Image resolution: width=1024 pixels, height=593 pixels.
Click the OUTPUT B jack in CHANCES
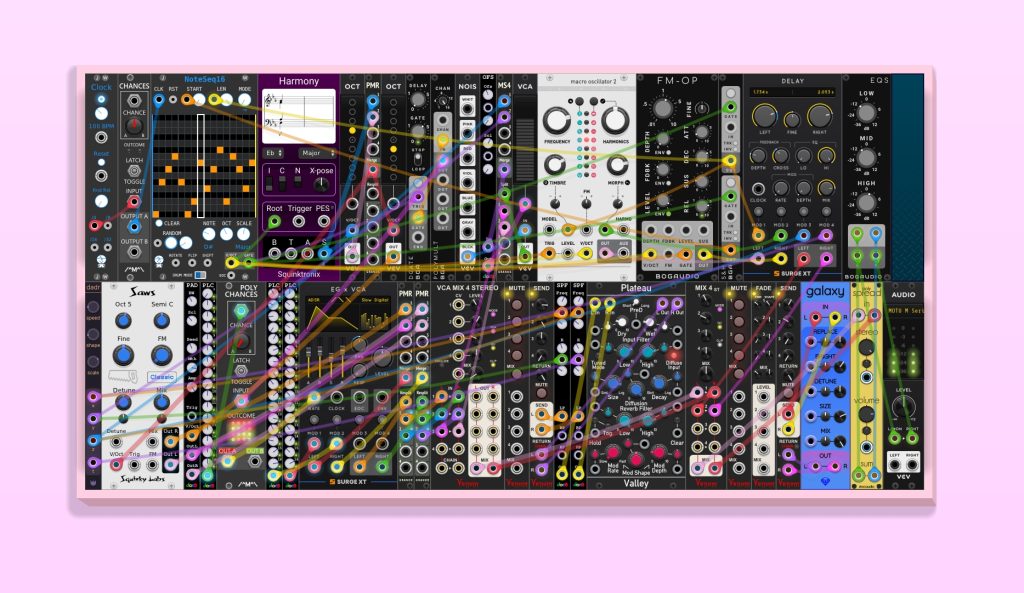(134, 252)
